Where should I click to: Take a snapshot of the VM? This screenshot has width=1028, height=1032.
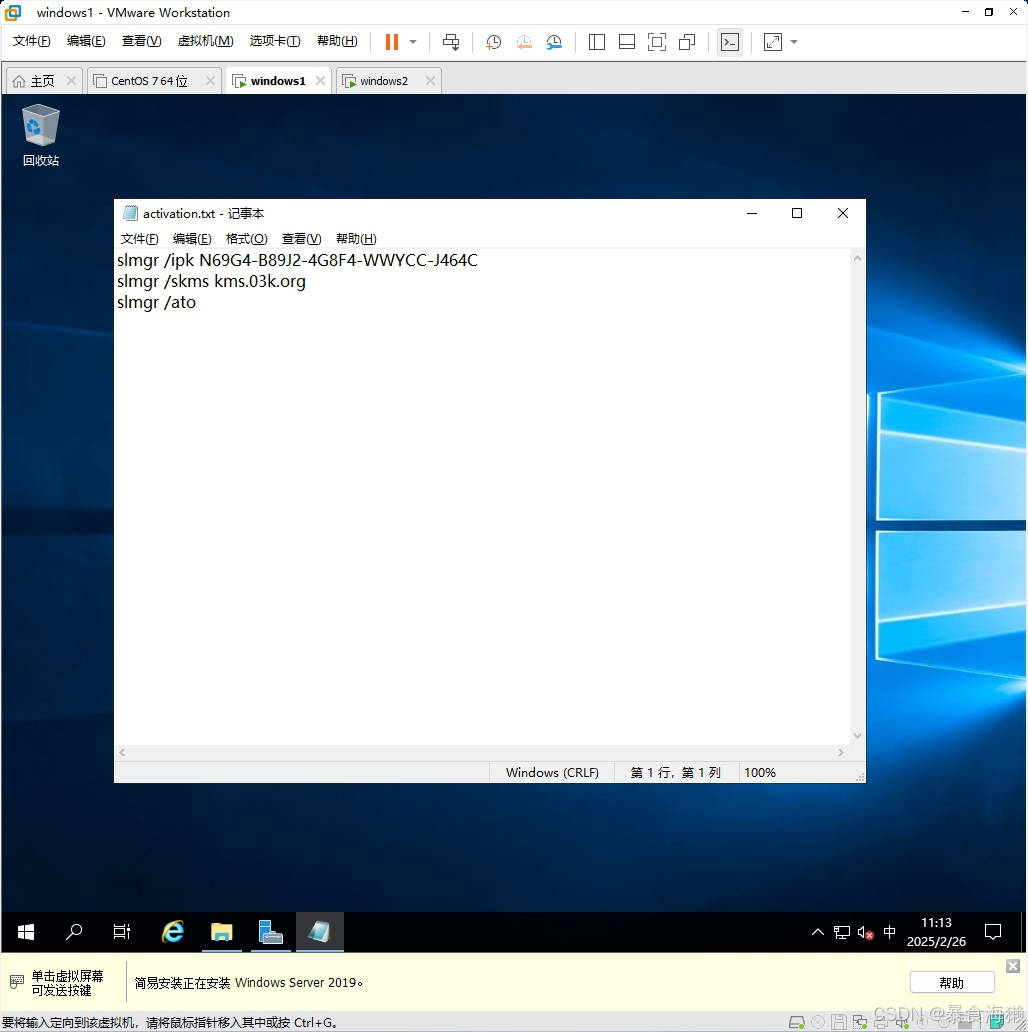pyautogui.click(x=493, y=42)
